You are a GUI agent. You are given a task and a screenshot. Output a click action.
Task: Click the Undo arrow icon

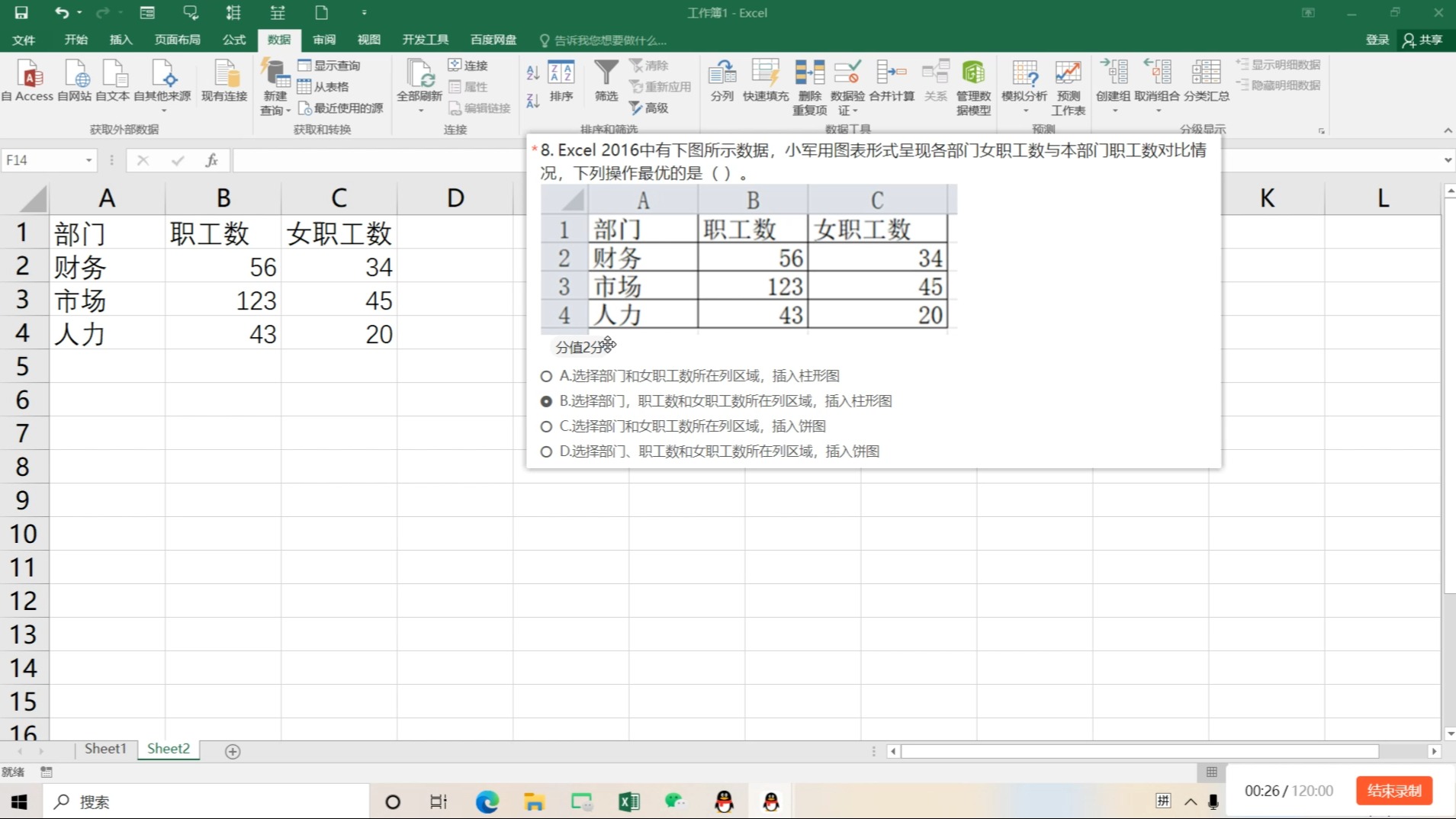[x=61, y=12]
